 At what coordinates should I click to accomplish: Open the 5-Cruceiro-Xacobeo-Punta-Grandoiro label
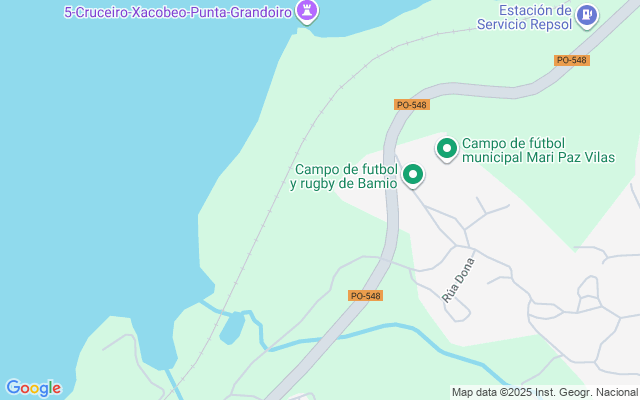[178, 12]
